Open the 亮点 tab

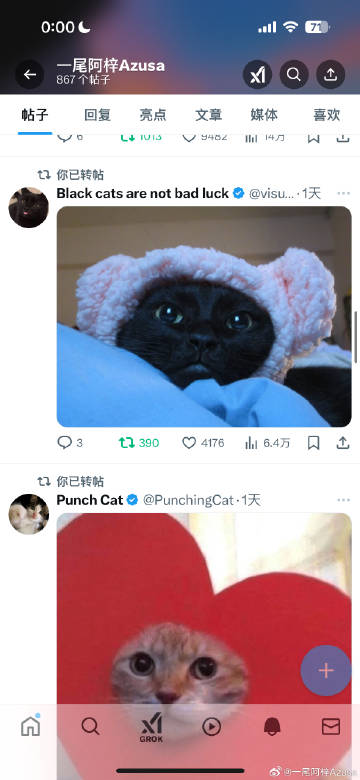click(153, 115)
